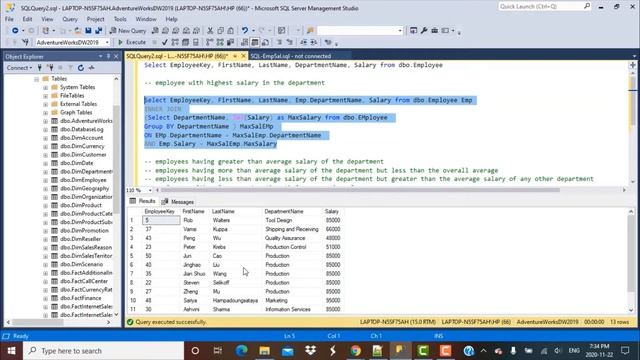Switch to the SQL-EmpSal.sql tab
Viewport: 640px width, 360px height.
point(290,56)
